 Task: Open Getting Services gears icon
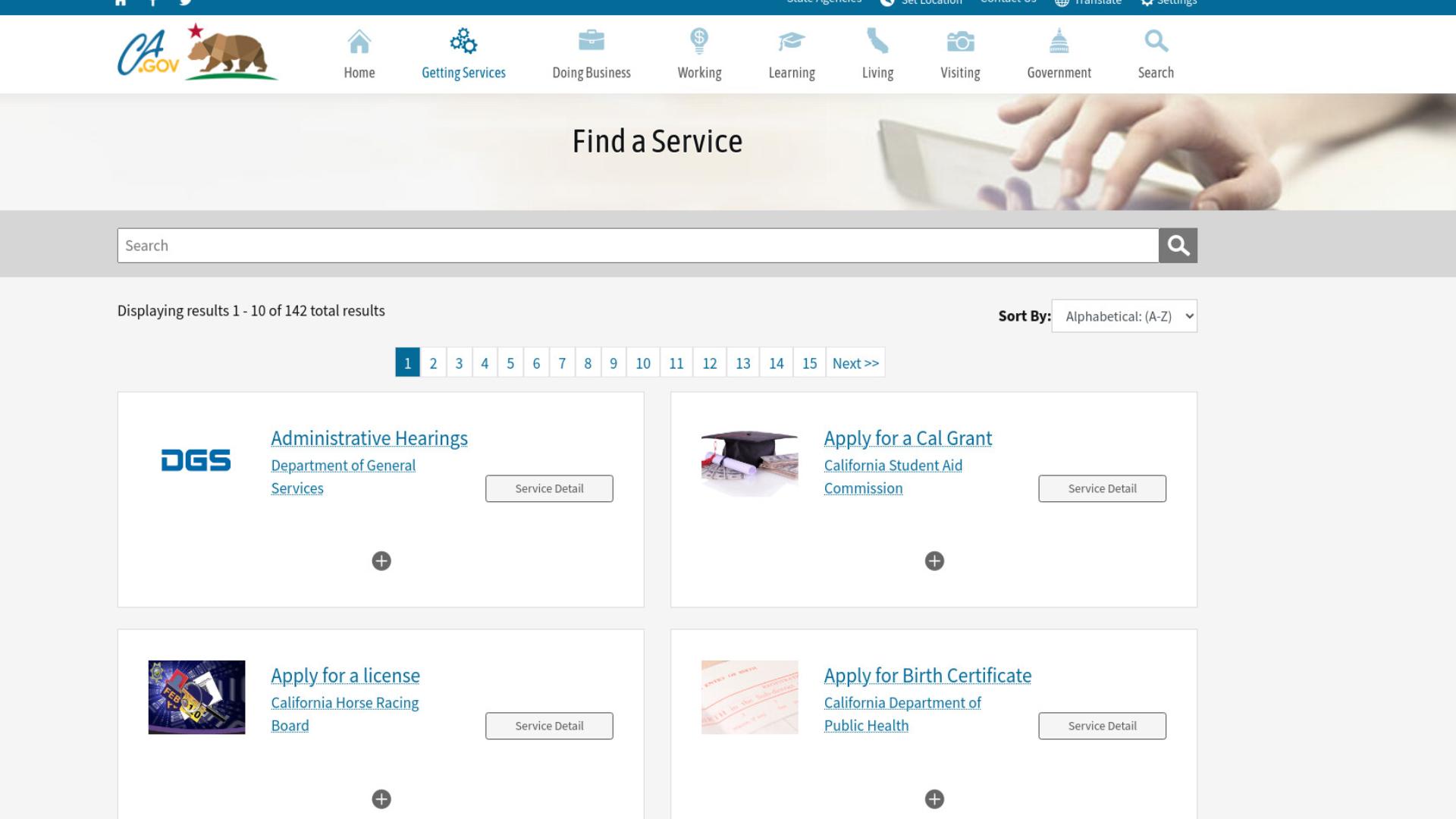click(463, 41)
